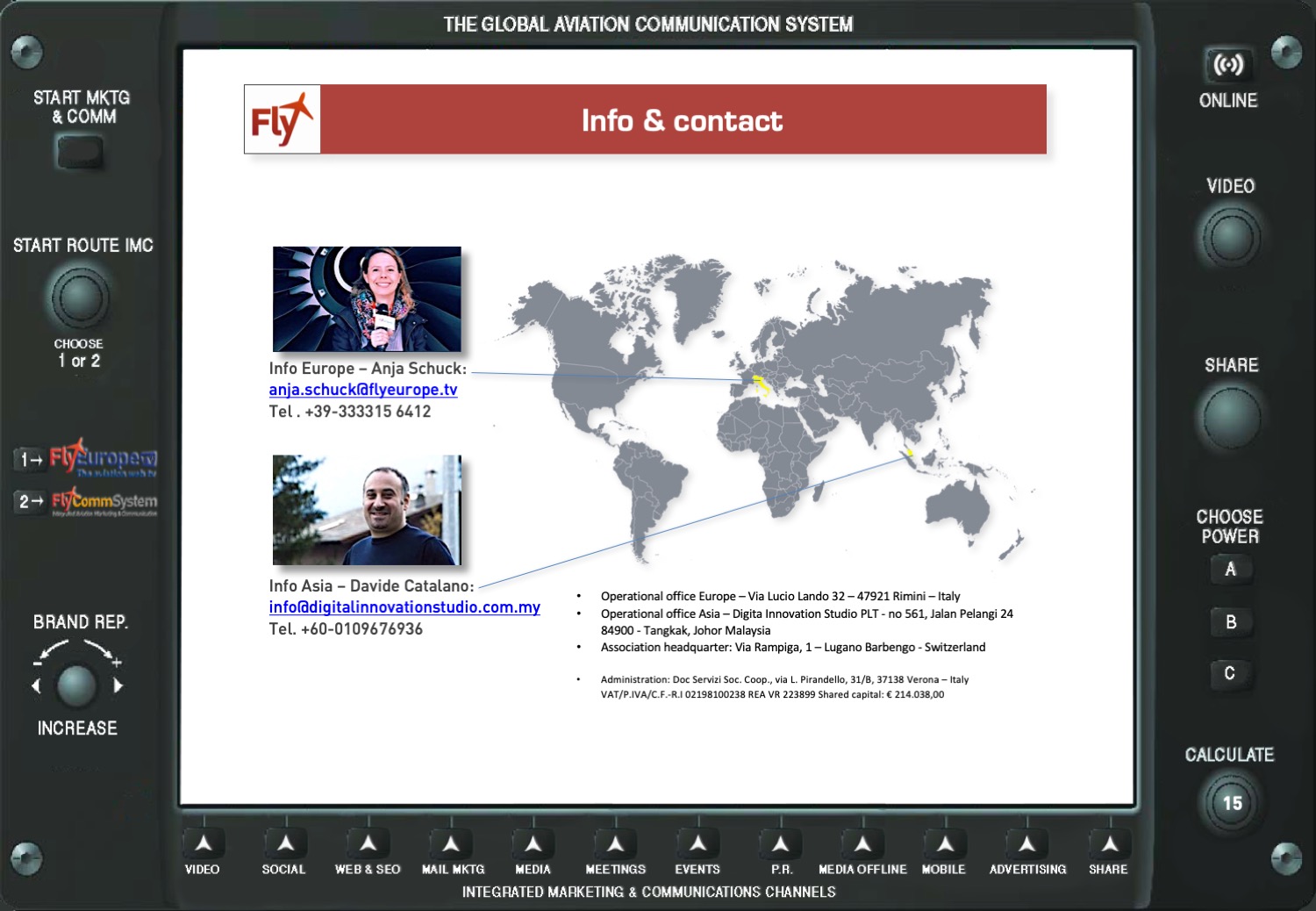The width and height of the screenshot is (1316, 911).
Task: Open the MAIL MKTG channel arrow
Action: coord(451,843)
